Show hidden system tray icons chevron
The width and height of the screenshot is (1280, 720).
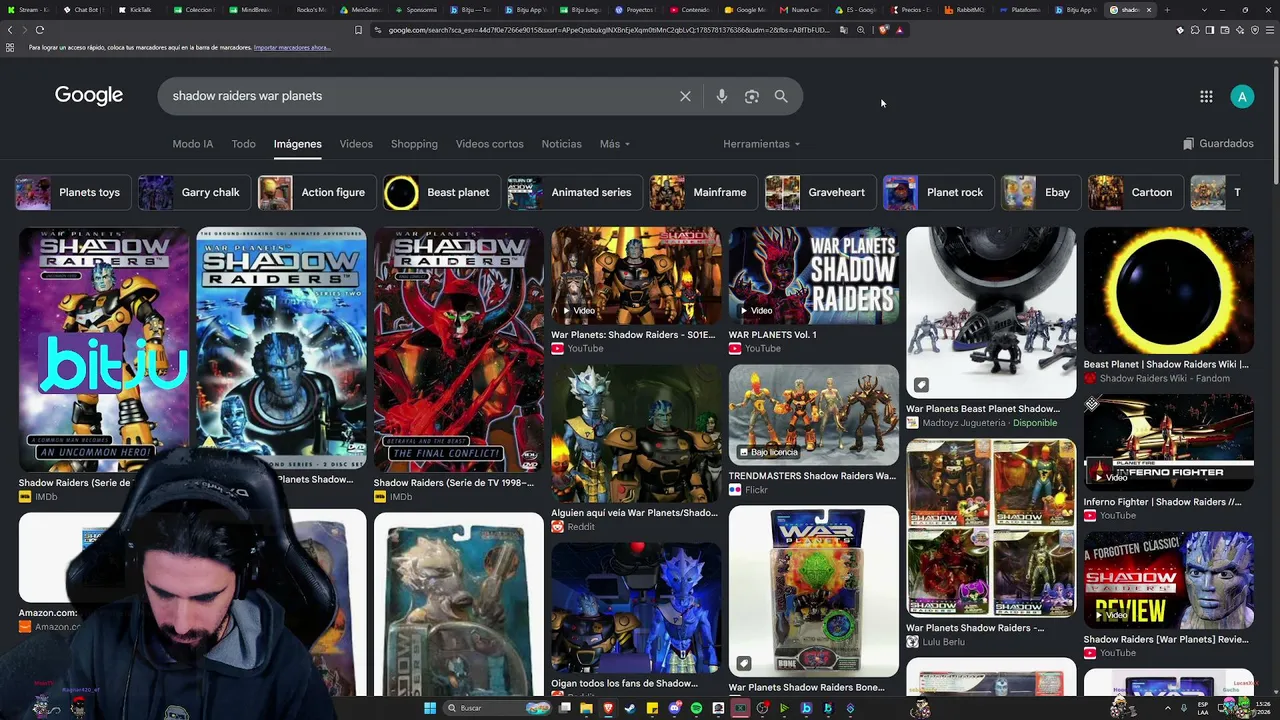click(x=1167, y=708)
